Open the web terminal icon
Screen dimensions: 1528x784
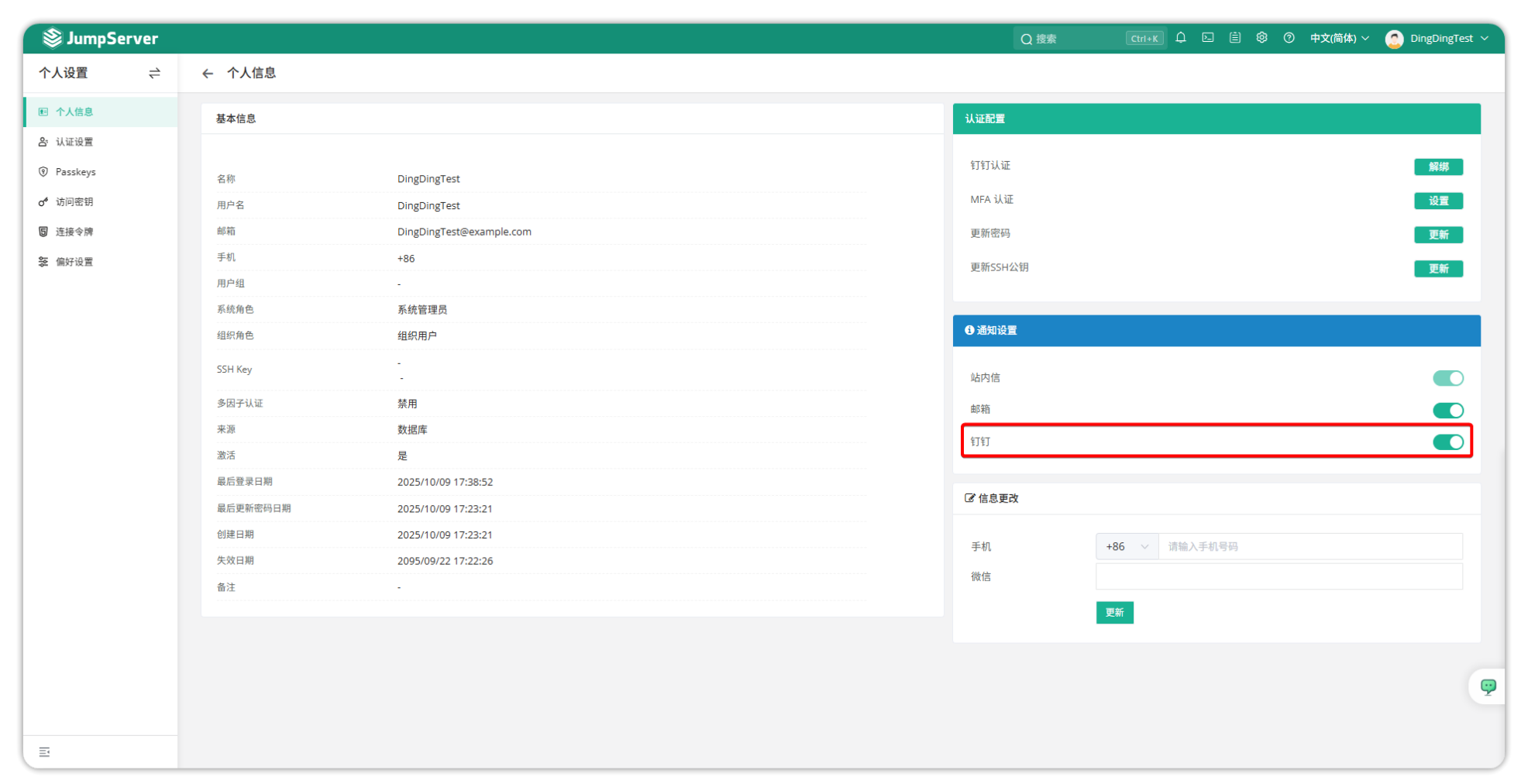click(1207, 38)
